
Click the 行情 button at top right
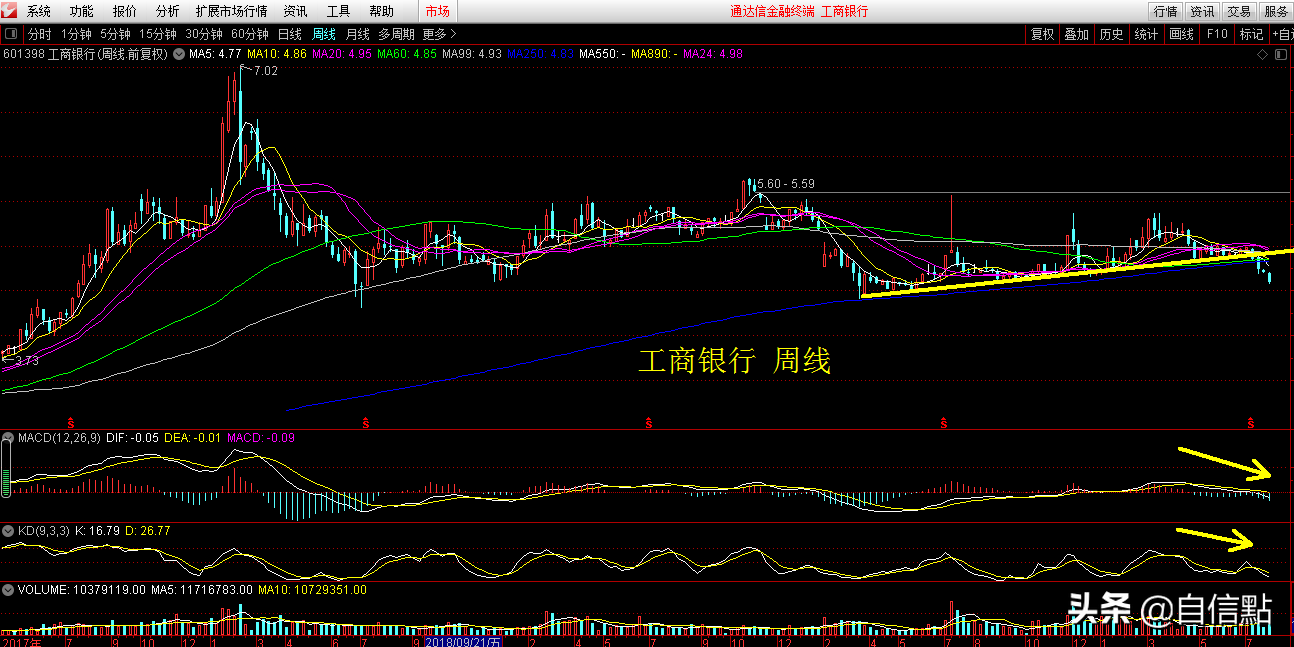[1165, 11]
